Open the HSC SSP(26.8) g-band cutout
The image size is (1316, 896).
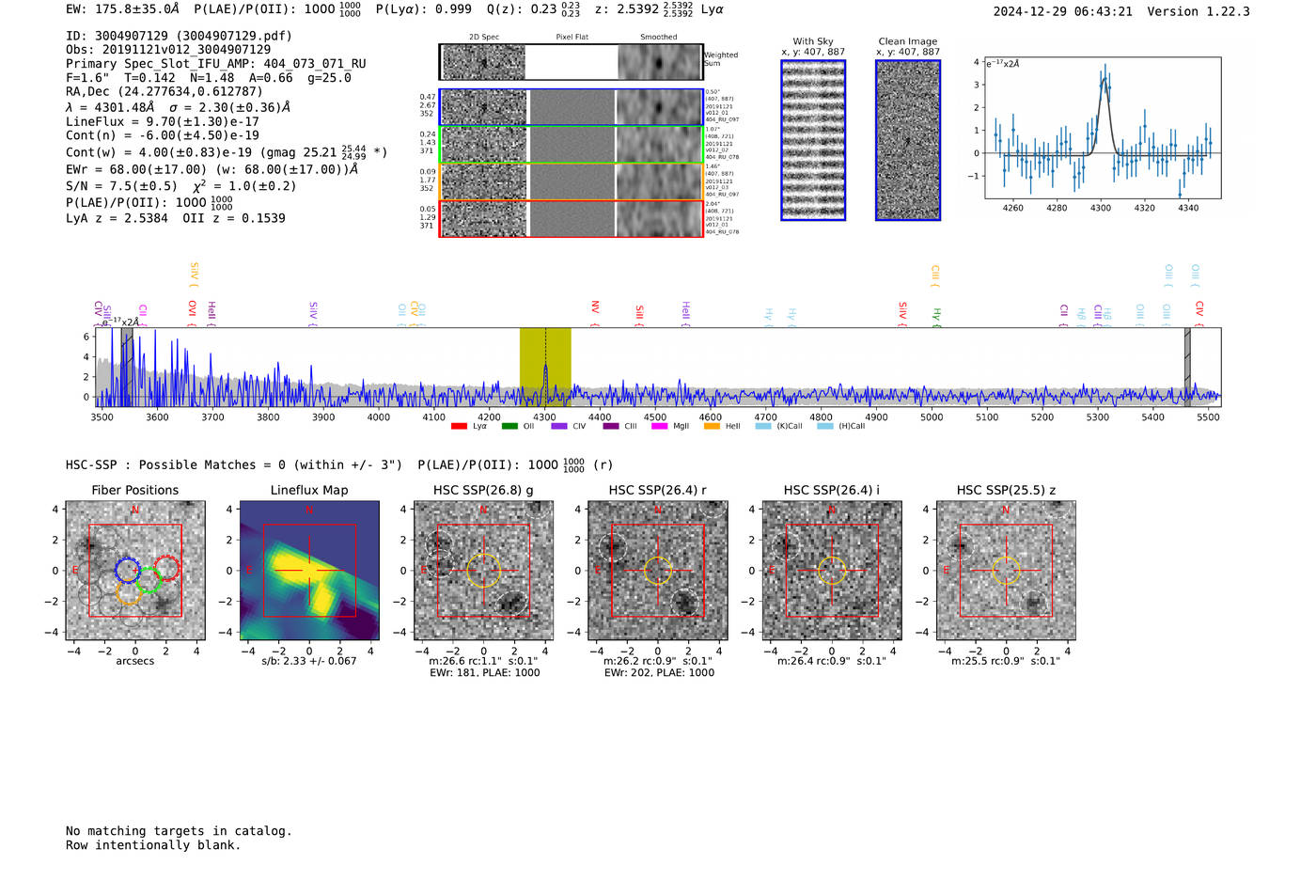[x=483, y=571]
